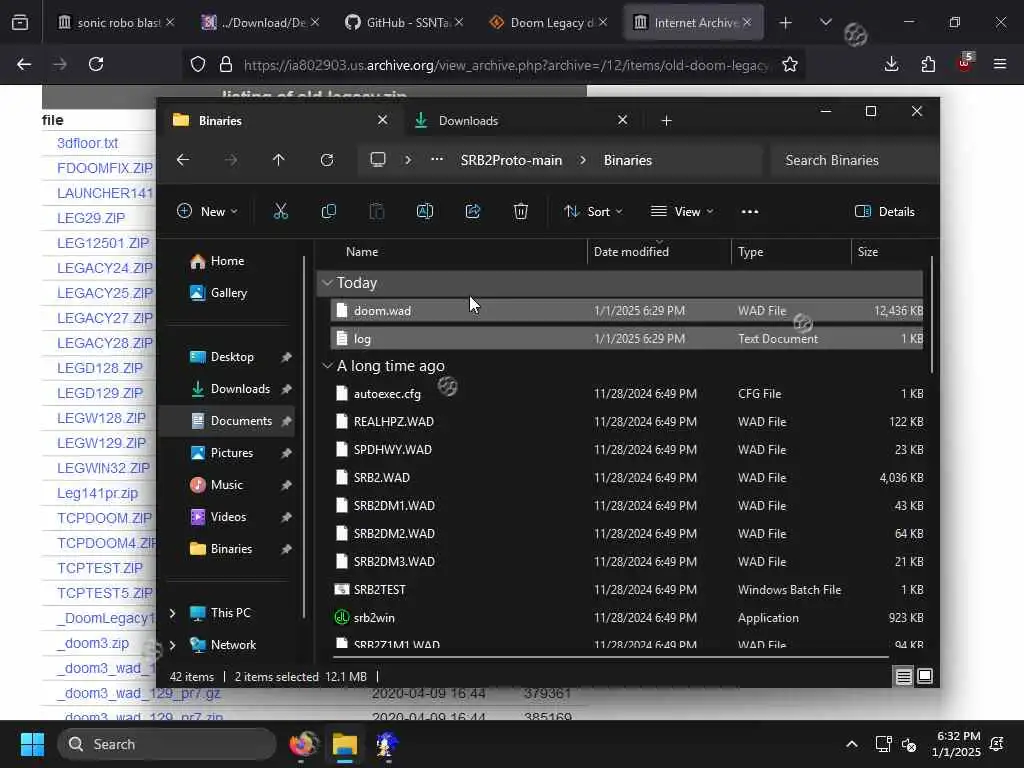Viewport: 1024px width, 768px height.
Task: Switch to Doom Legacy browser tab
Action: [x=549, y=23]
